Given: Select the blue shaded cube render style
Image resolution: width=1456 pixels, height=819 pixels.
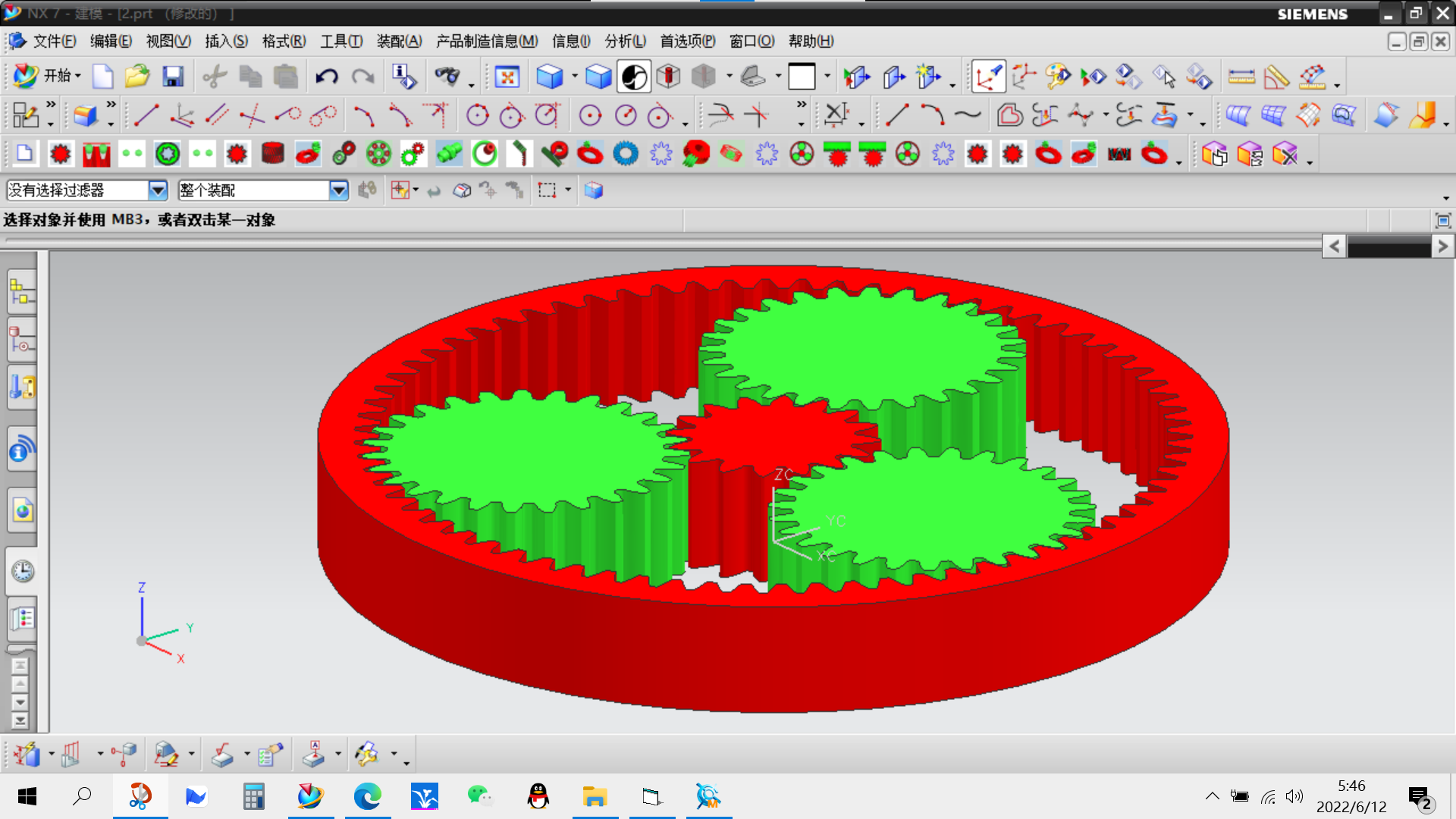Looking at the screenshot, I should (x=550, y=77).
